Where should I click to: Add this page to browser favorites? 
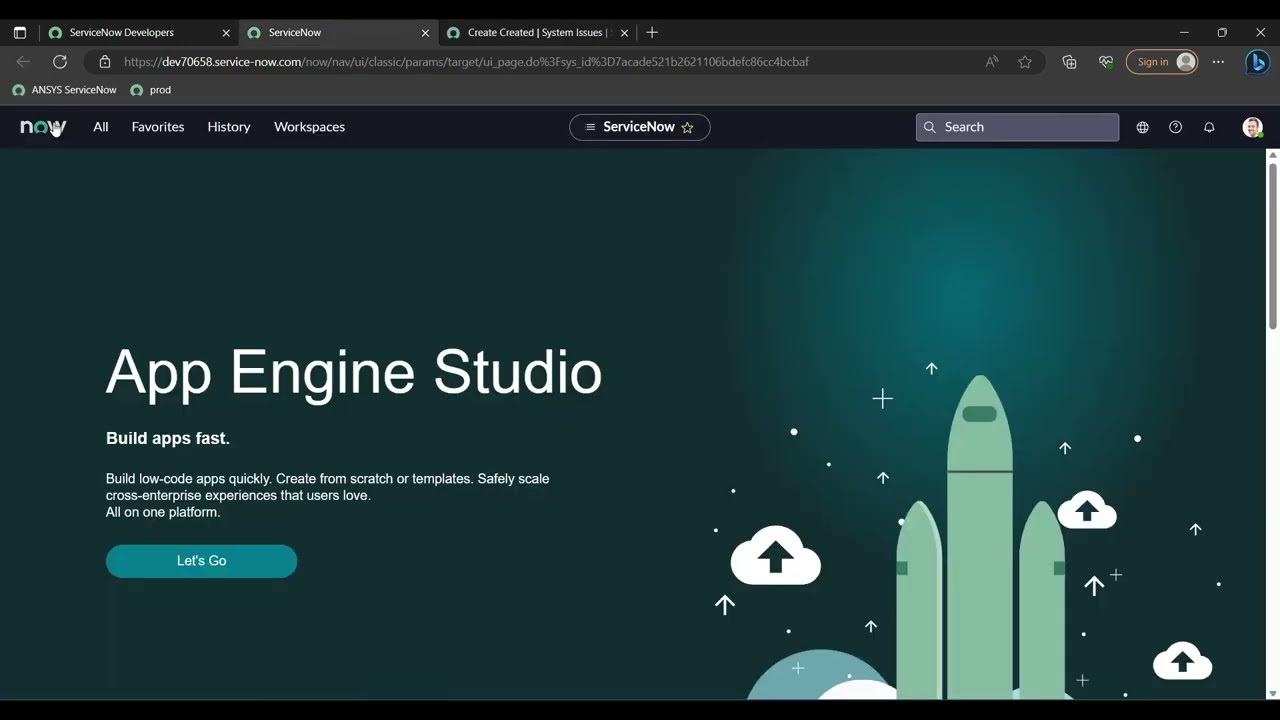pos(1025,62)
